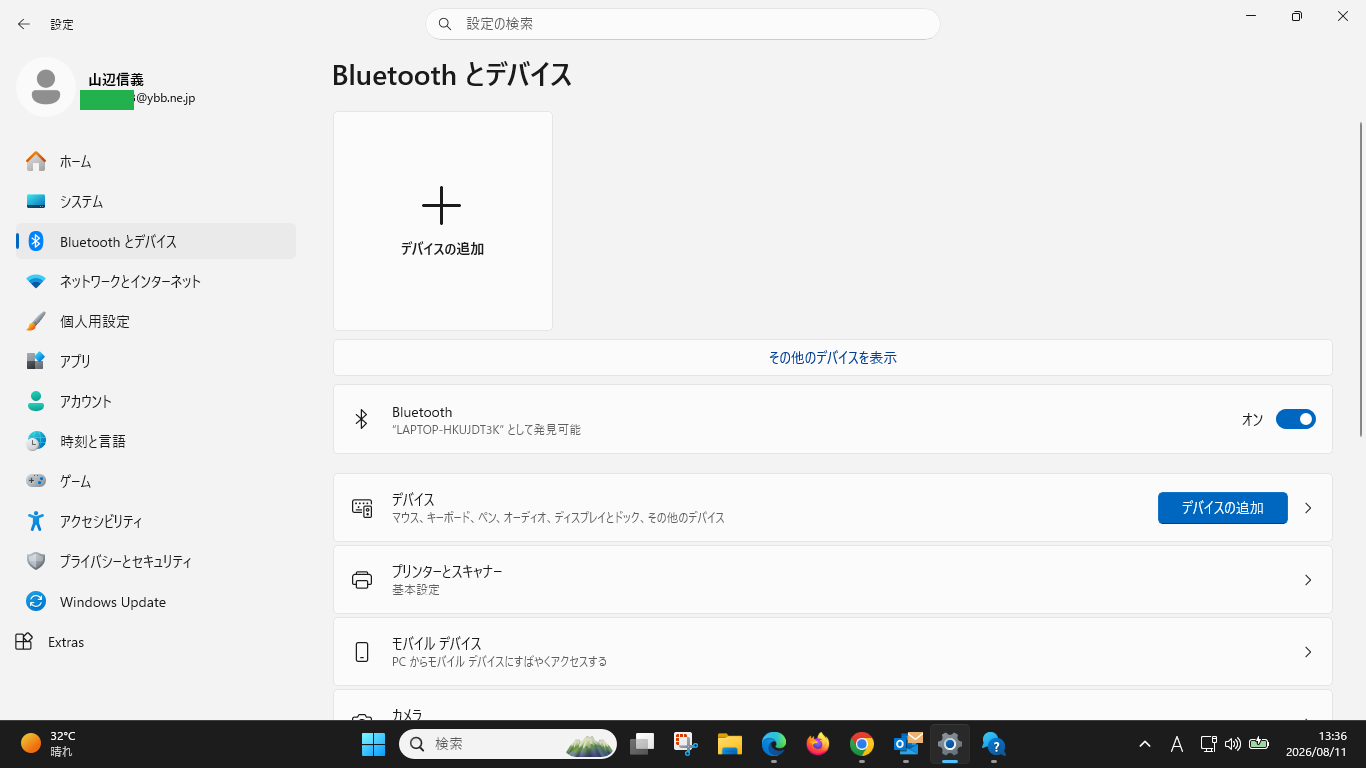Select システム in the sidebar
The width and height of the screenshot is (1366, 768).
pyautogui.click(x=156, y=201)
